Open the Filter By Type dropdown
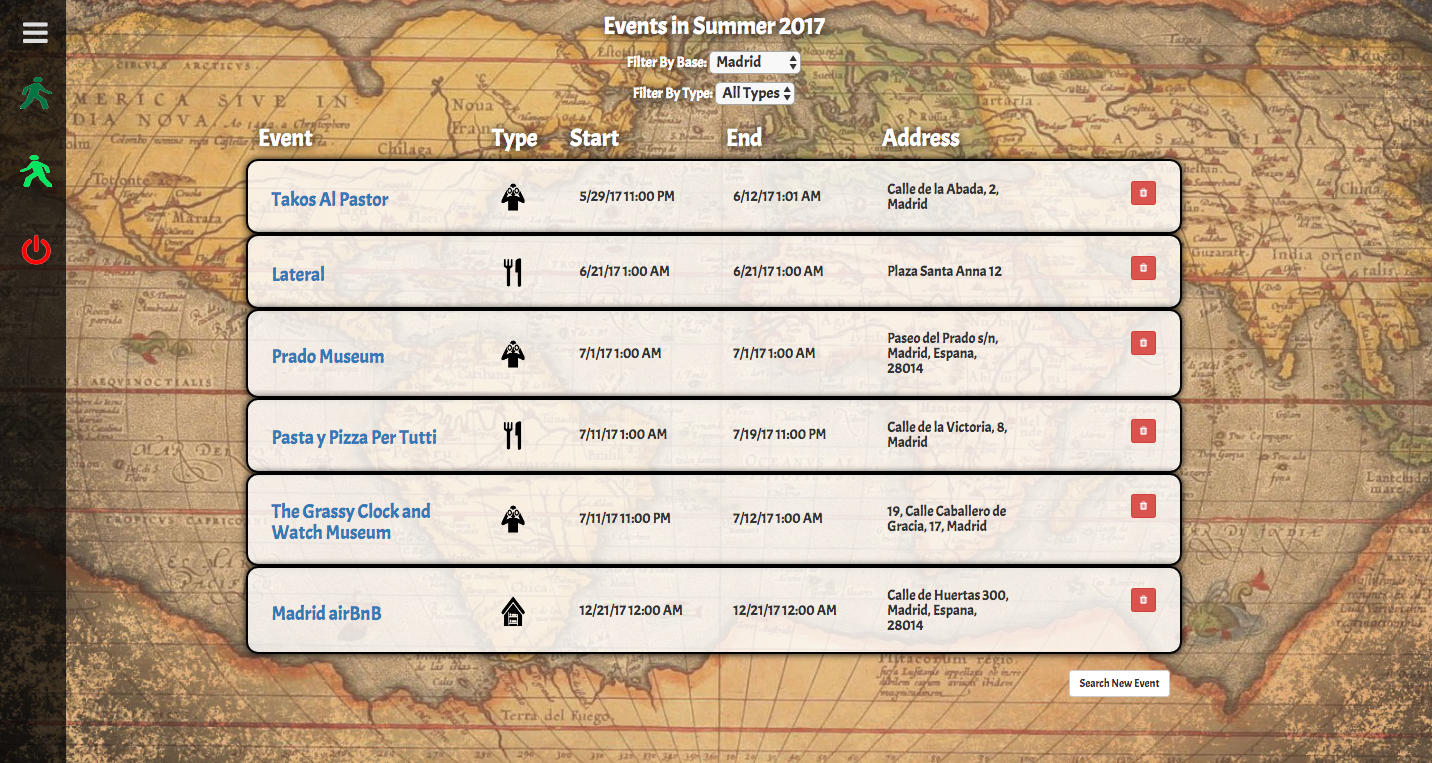This screenshot has width=1432, height=763. (755, 93)
